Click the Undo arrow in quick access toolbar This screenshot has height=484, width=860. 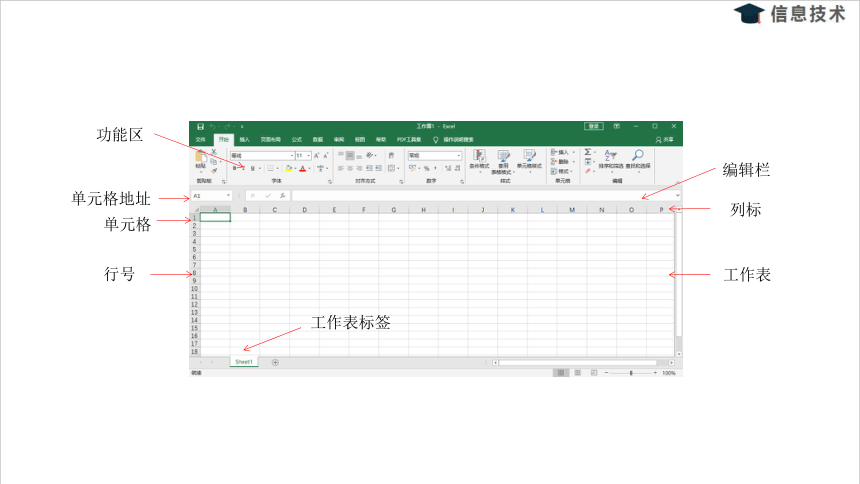[213, 127]
